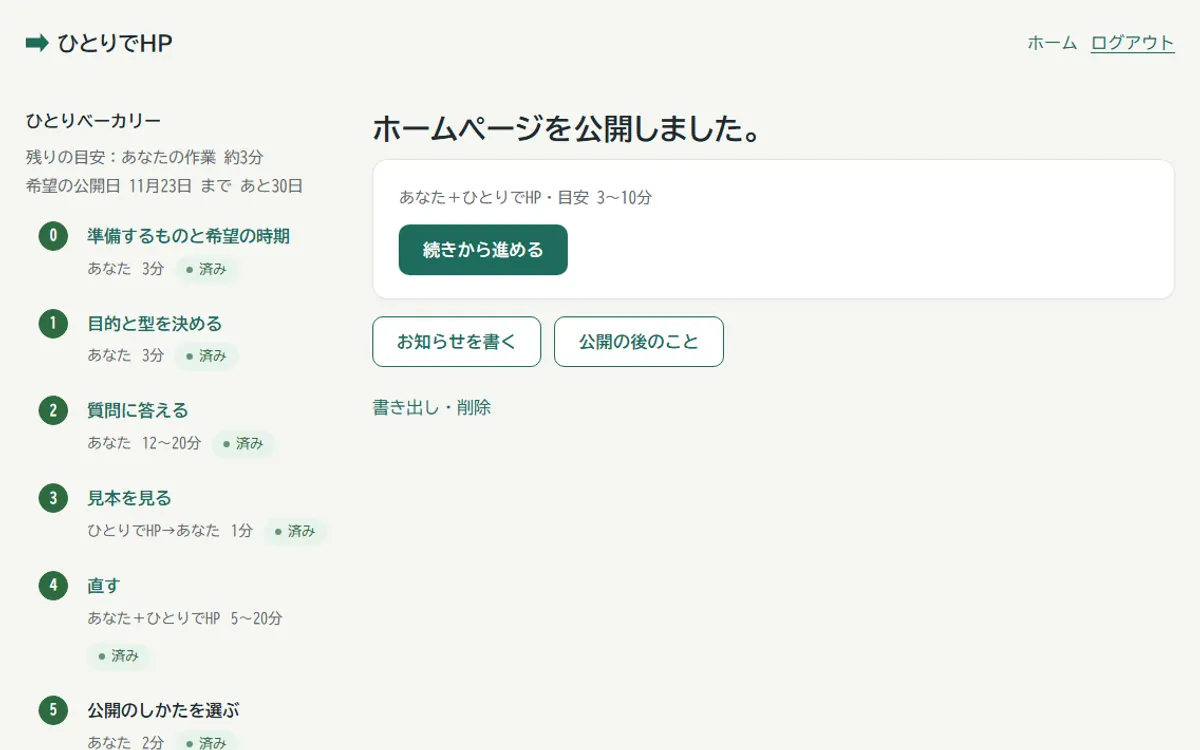Image resolution: width=1200 pixels, height=750 pixels.
Task: Click the お知らせを書く button
Action: [x=457, y=342]
